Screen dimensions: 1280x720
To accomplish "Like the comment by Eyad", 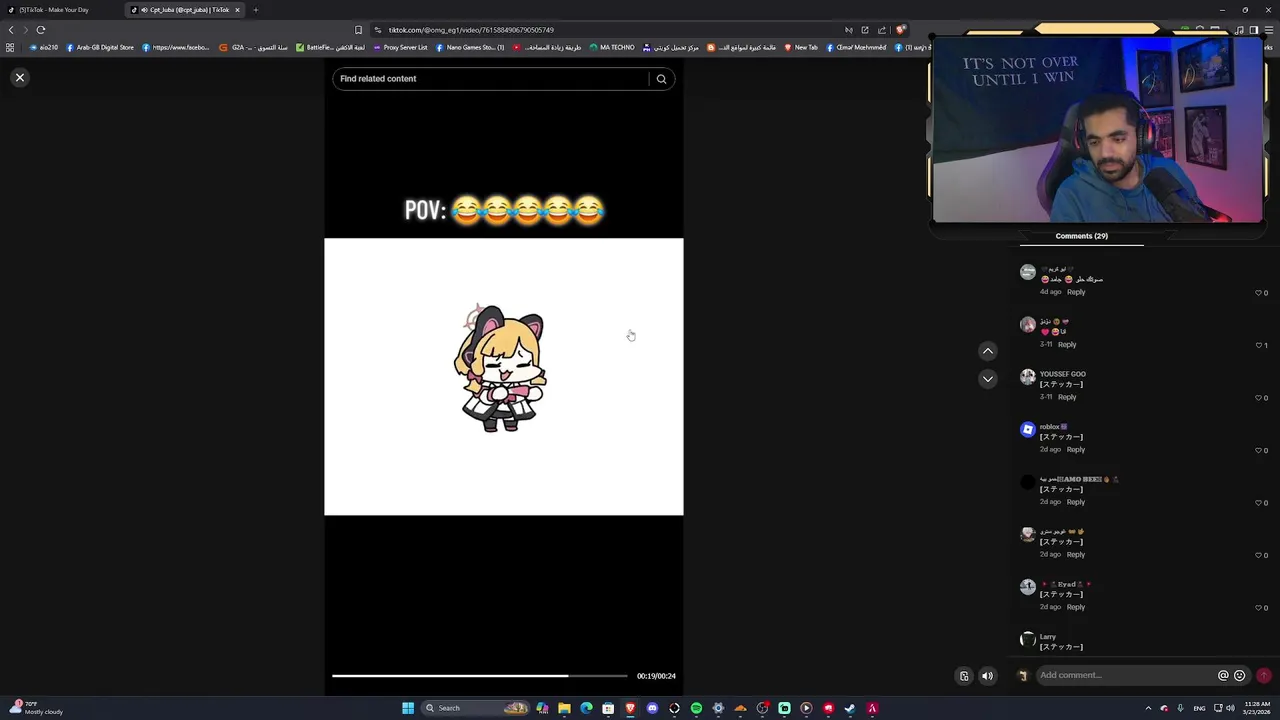I will point(1258,608).
